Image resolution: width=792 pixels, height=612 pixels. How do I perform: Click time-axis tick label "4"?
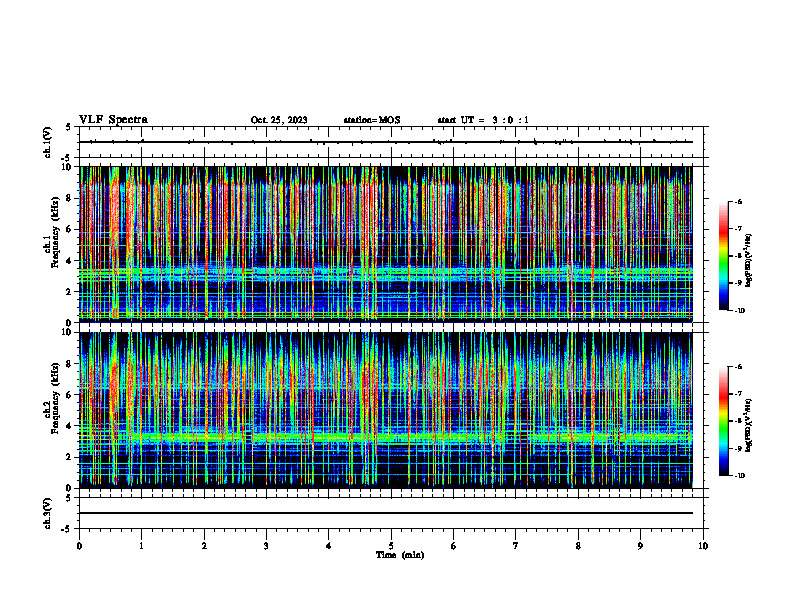pyautogui.click(x=329, y=546)
